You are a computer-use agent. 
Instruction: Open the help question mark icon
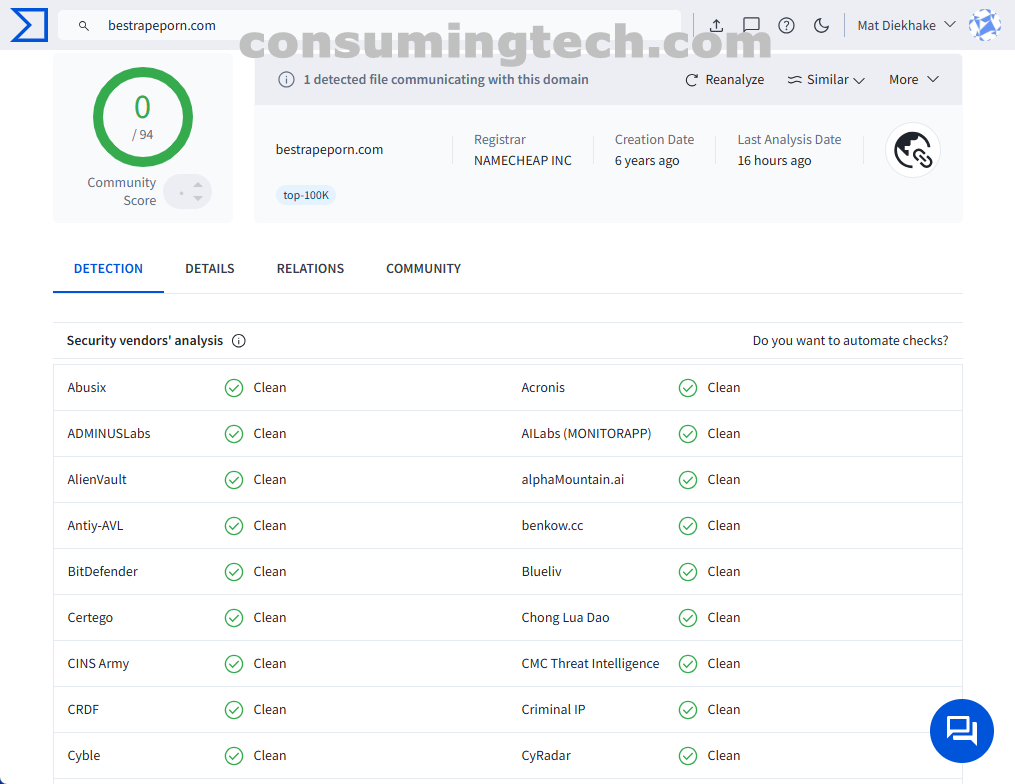[x=786, y=26]
